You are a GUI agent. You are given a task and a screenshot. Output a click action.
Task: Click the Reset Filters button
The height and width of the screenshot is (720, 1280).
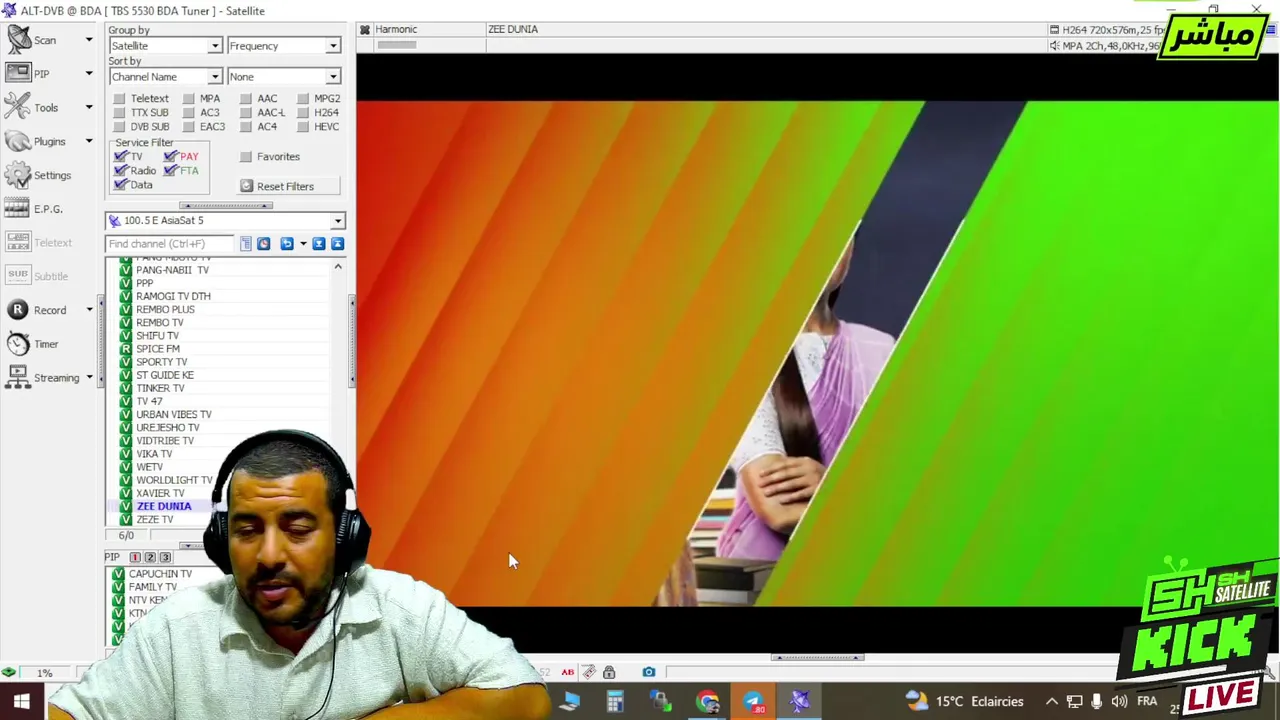pyautogui.click(x=289, y=187)
